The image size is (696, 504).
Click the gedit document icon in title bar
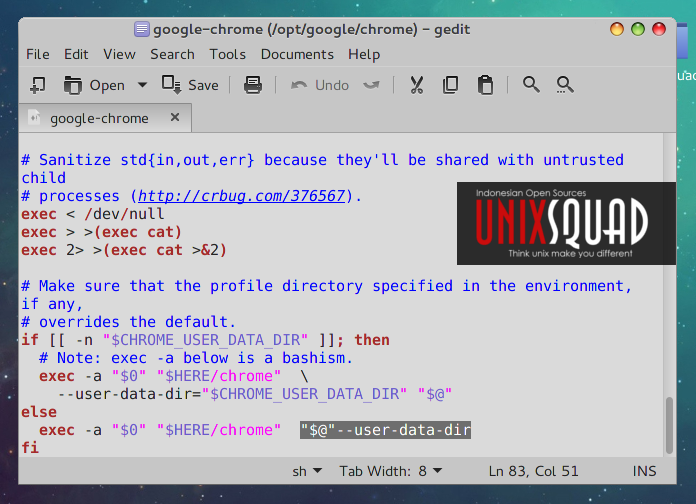[x=142, y=29]
